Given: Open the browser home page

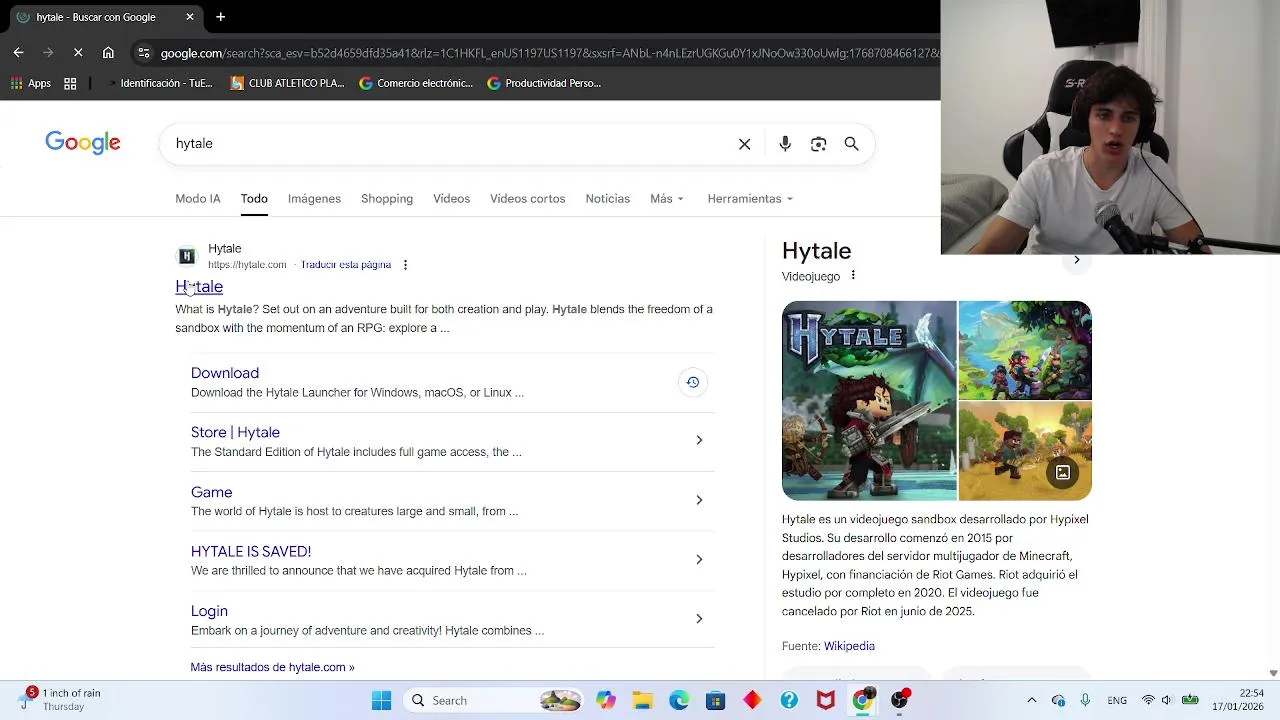Looking at the screenshot, I should coord(108,53).
